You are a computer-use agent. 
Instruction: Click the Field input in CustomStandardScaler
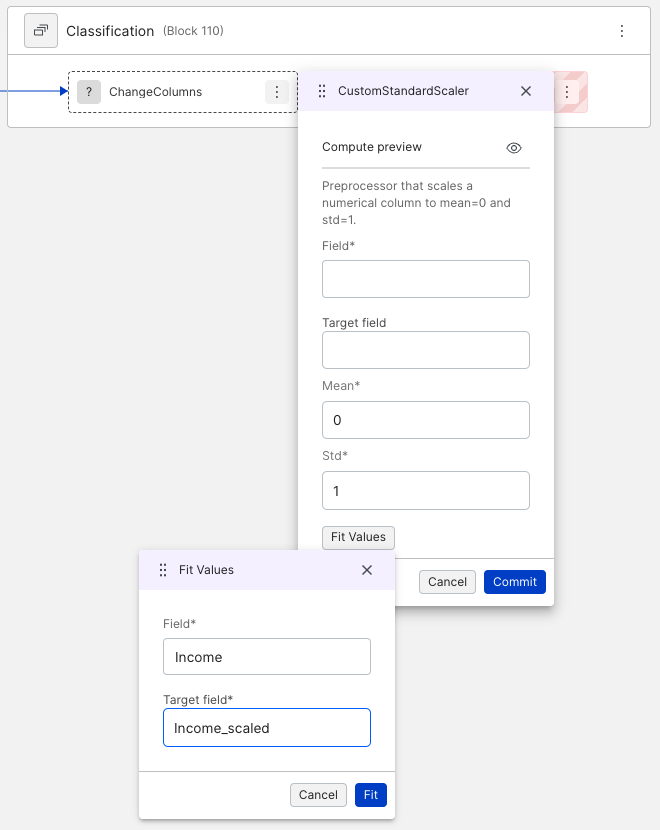[426, 279]
